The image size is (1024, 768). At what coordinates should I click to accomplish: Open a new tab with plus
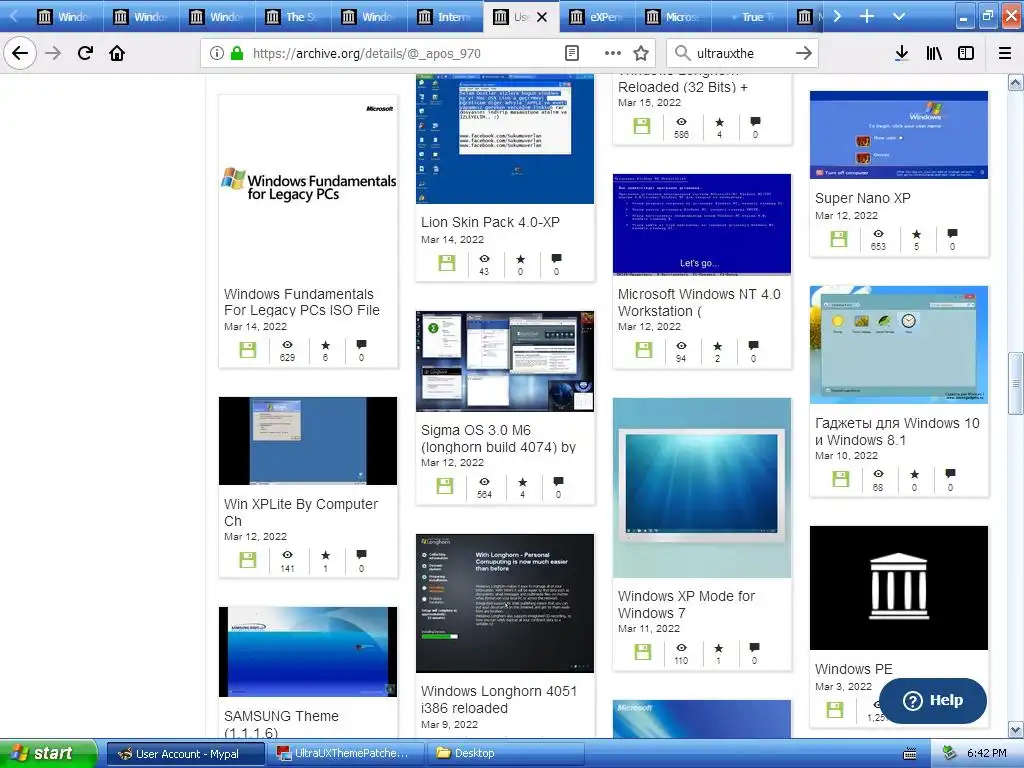[867, 16]
